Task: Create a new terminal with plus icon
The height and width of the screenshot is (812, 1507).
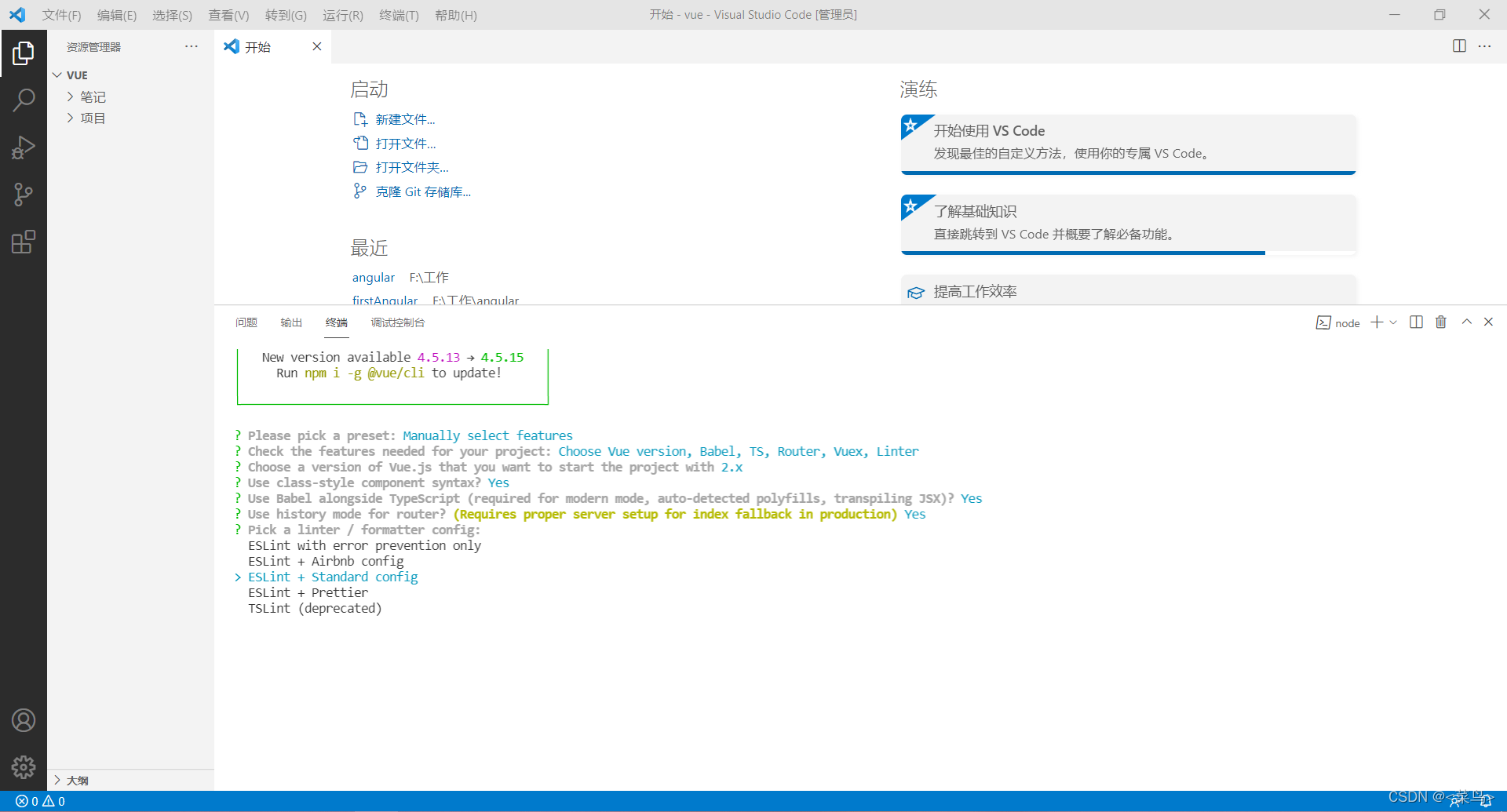Action: click(x=1377, y=322)
